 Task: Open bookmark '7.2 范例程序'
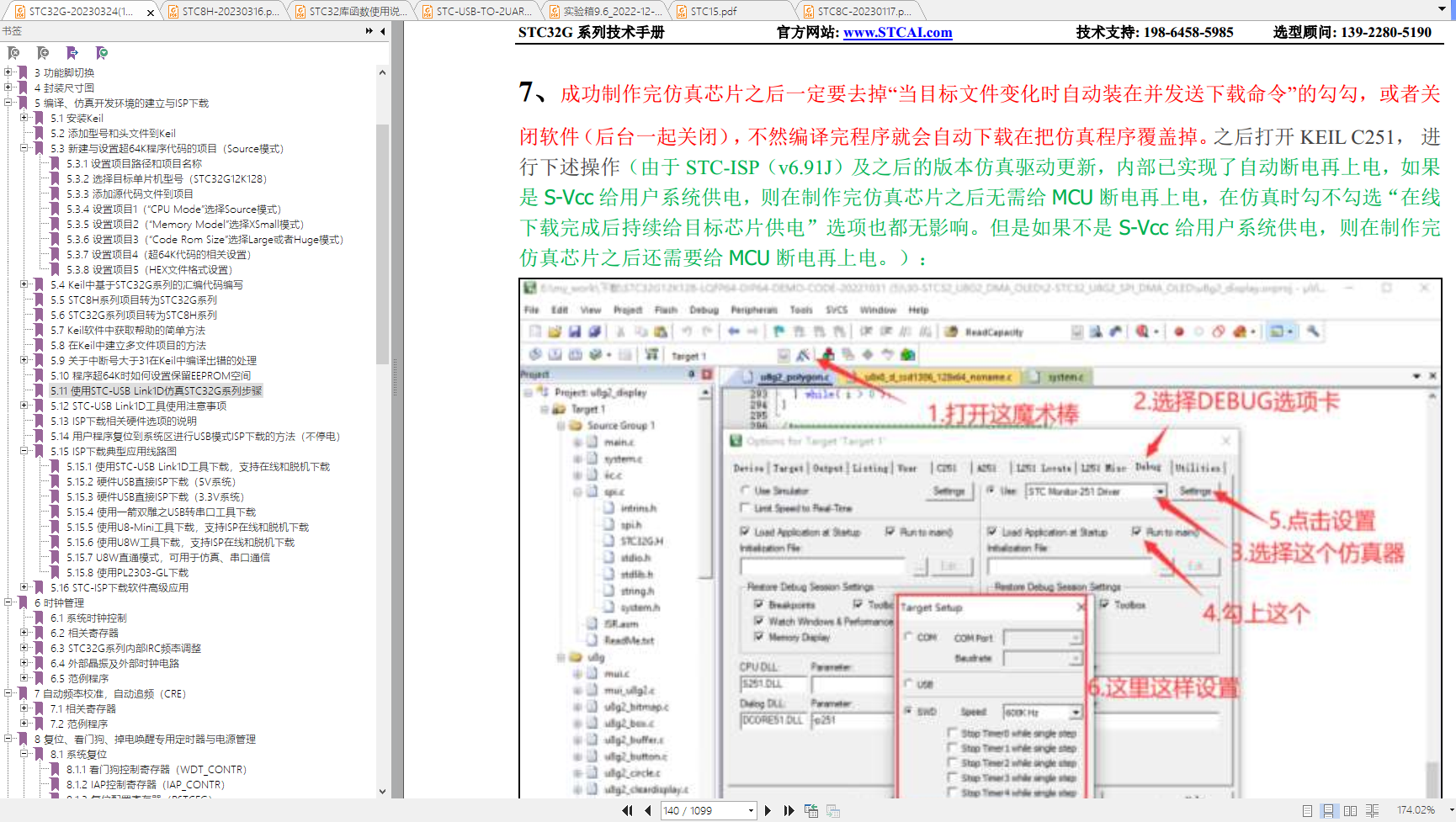(78, 724)
